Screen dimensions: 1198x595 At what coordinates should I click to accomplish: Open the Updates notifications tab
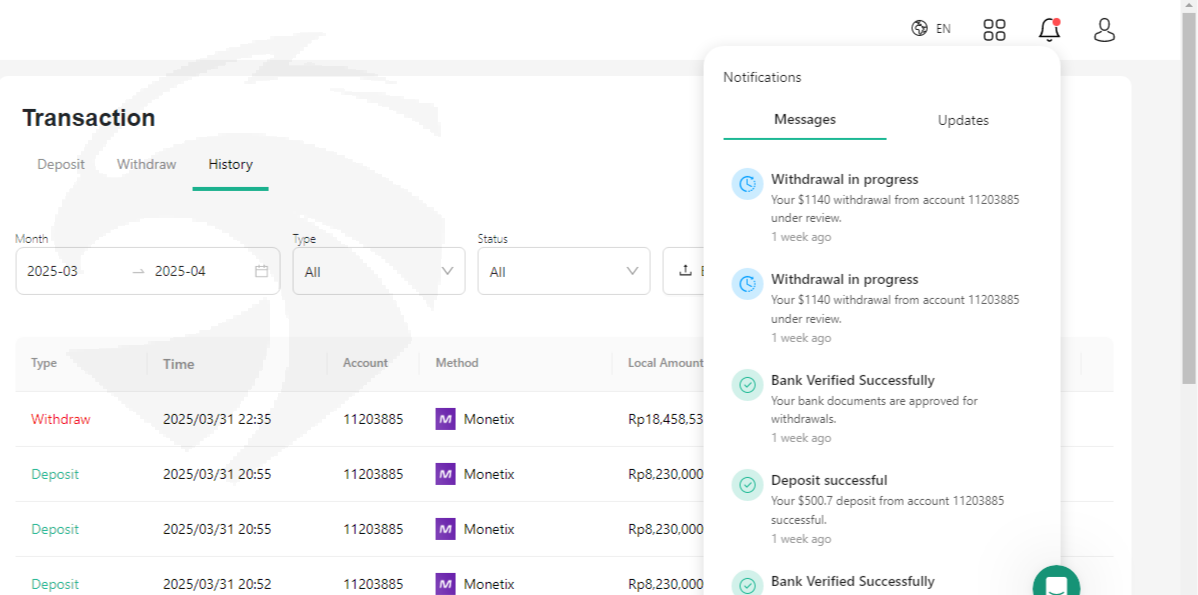click(963, 120)
